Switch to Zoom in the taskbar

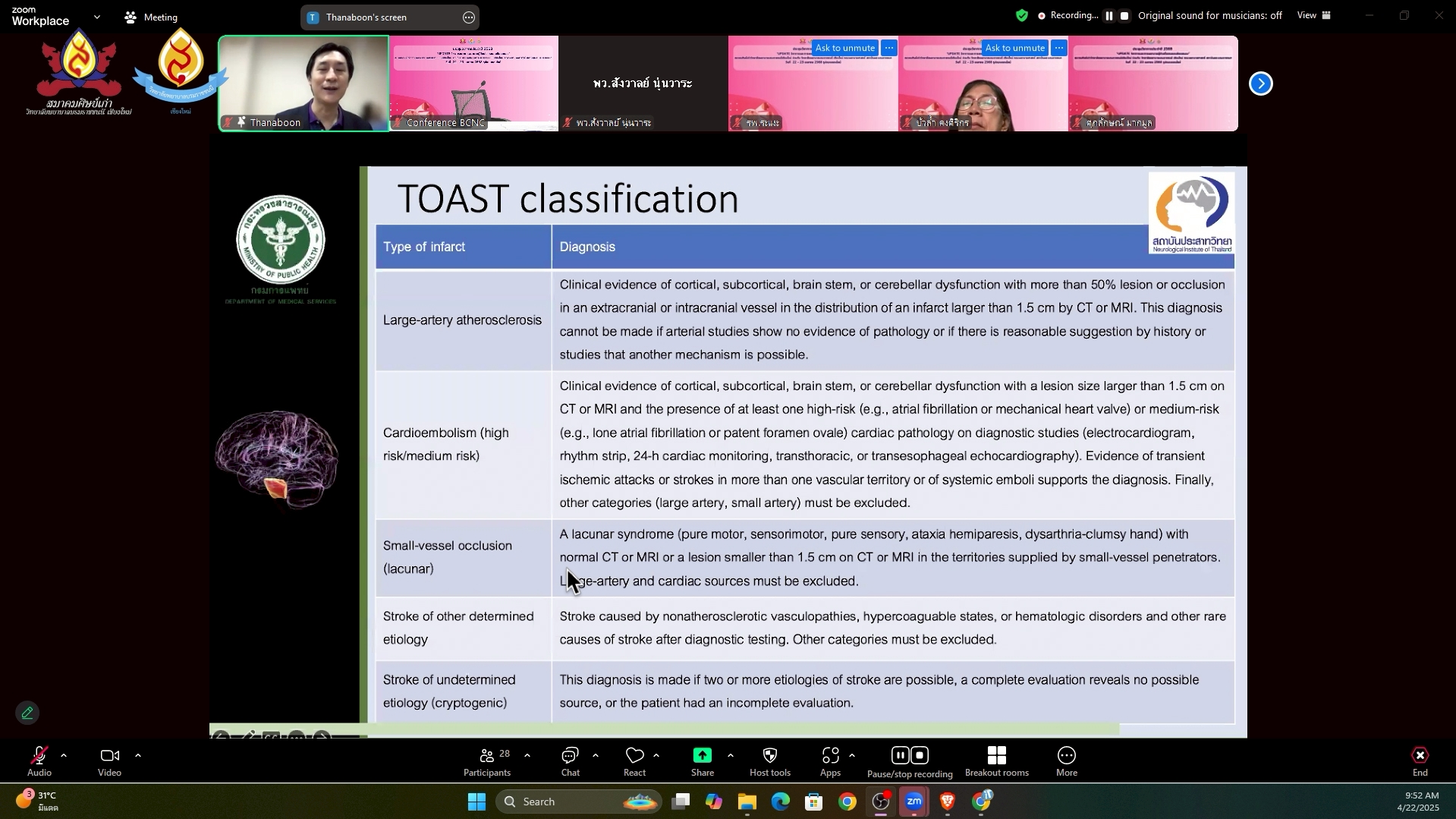tap(914, 802)
